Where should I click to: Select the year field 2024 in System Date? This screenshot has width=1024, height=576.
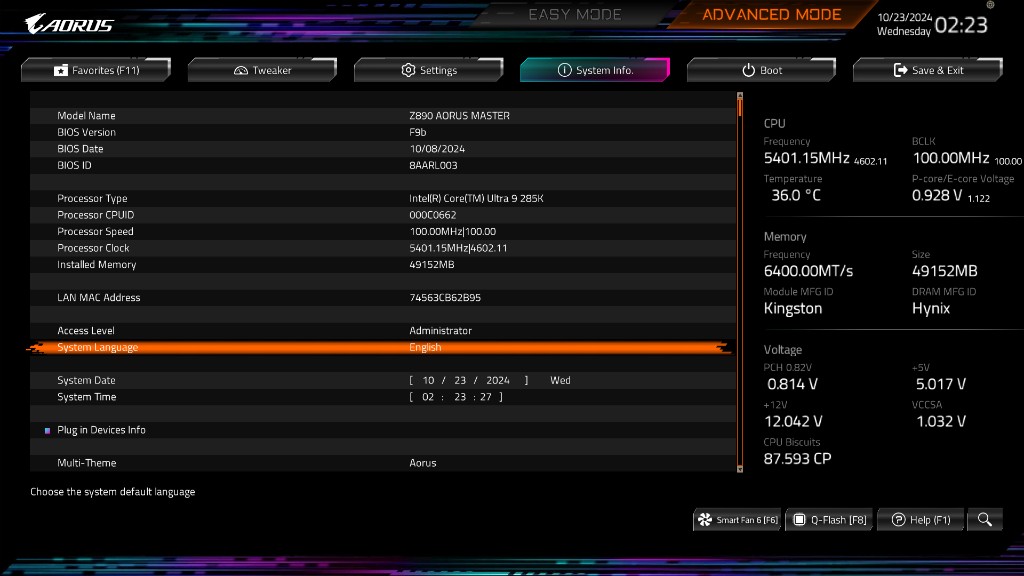[x=498, y=380]
